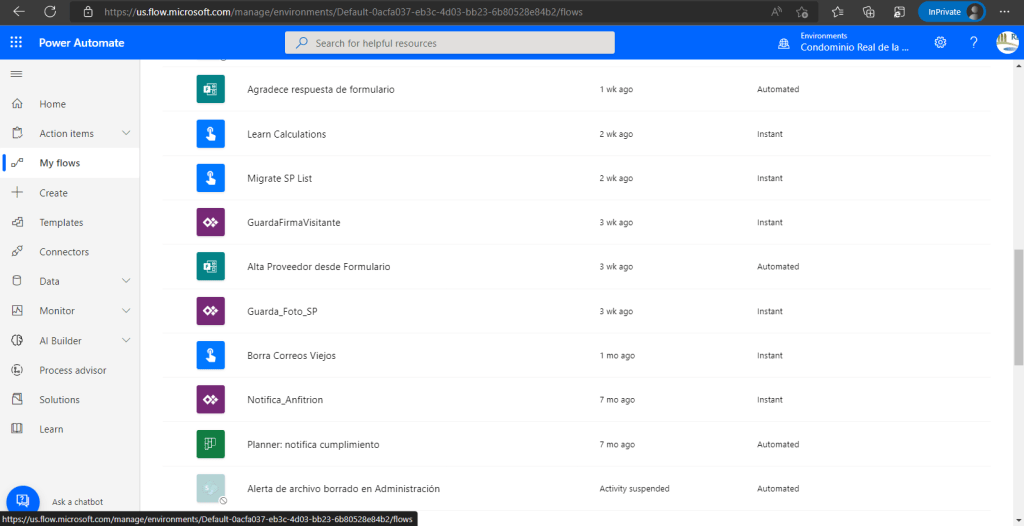Select Solutions in the left navigation
The width and height of the screenshot is (1024, 526).
pos(59,400)
